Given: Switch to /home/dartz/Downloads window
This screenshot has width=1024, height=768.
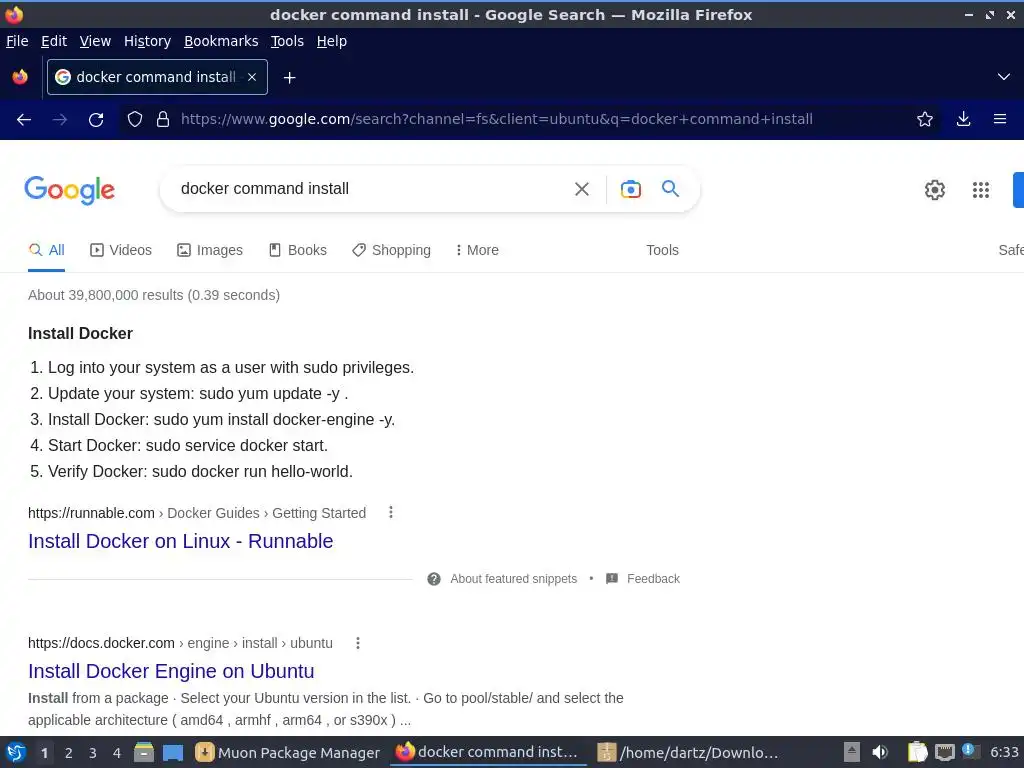Looking at the screenshot, I should (688, 753).
